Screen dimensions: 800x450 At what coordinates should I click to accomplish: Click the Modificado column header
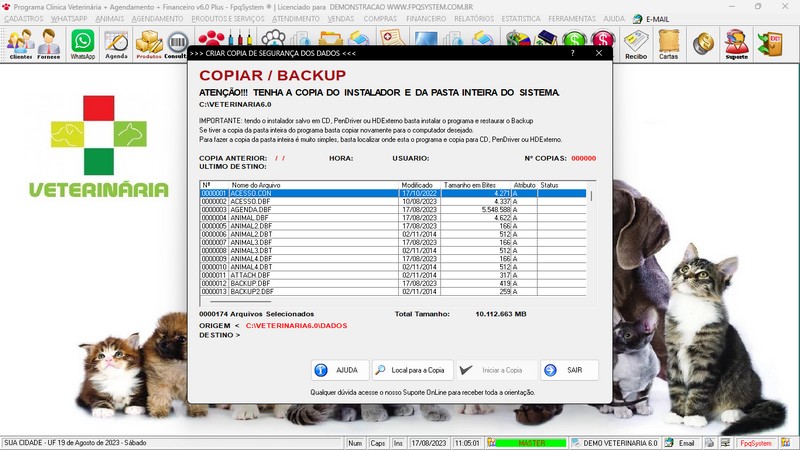pyautogui.click(x=417, y=185)
